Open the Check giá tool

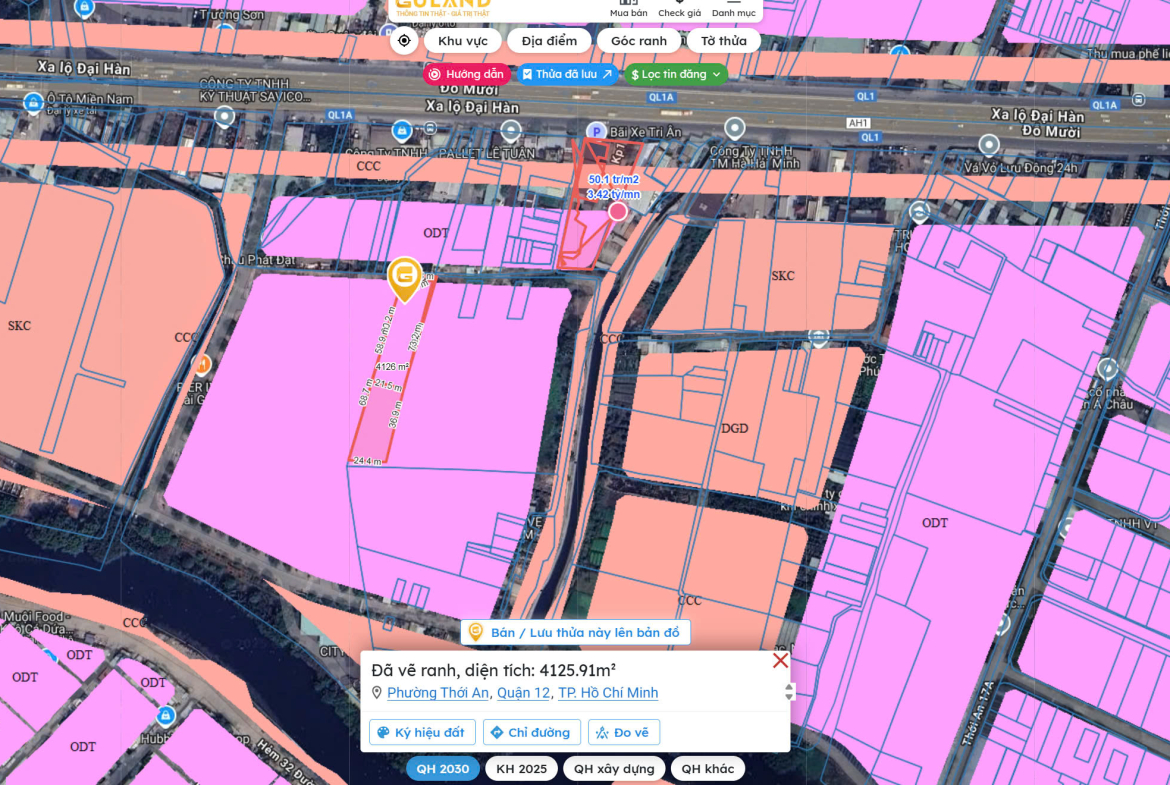click(679, 8)
